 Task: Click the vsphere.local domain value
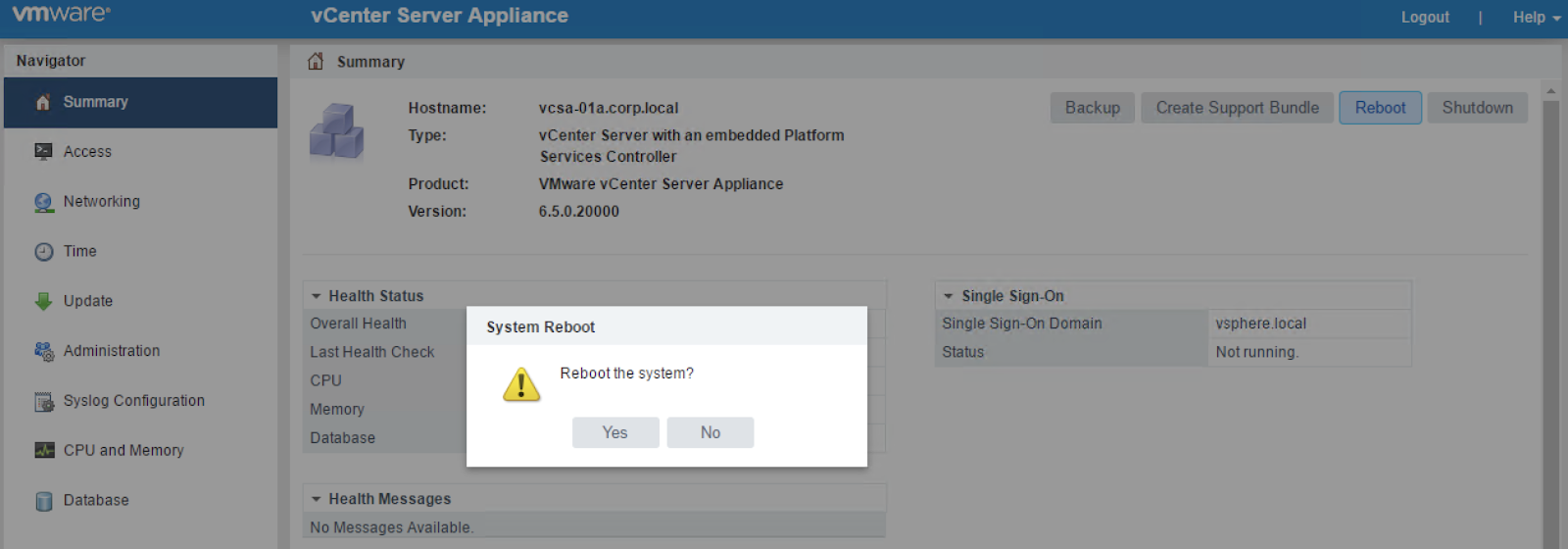pyautogui.click(x=1261, y=324)
